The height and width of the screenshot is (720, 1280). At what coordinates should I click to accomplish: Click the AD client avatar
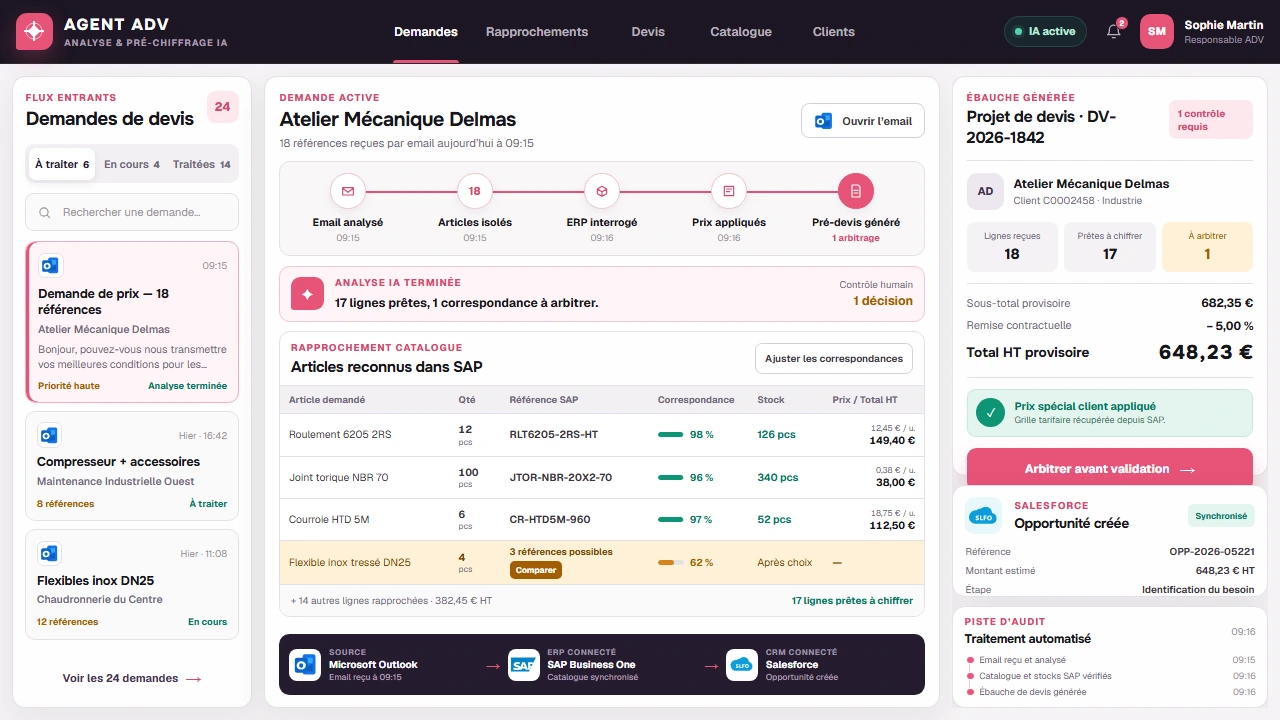(x=985, y=191)
